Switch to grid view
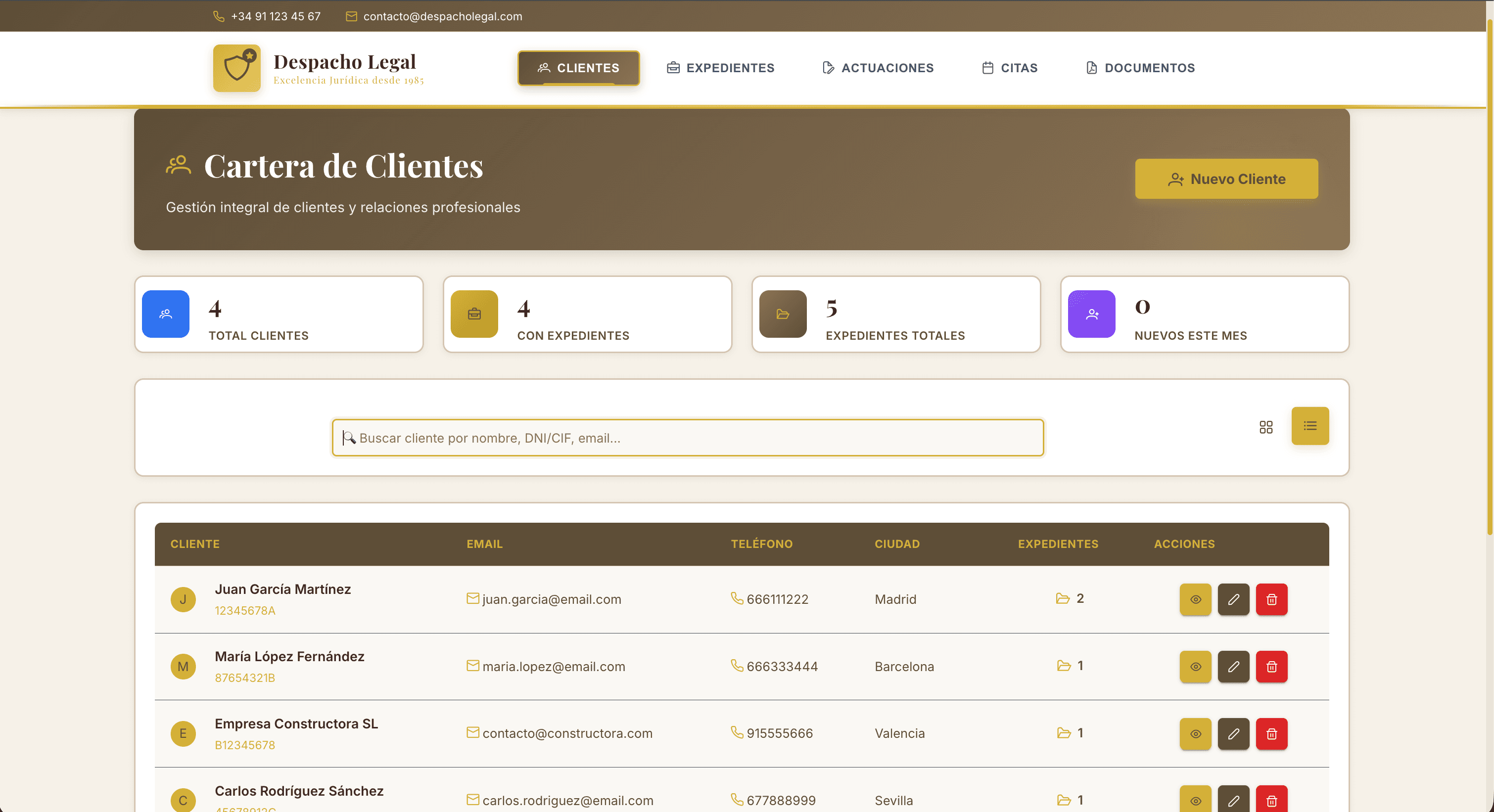Screen dimensions: 1494x812 click(x=1266, y=427)
